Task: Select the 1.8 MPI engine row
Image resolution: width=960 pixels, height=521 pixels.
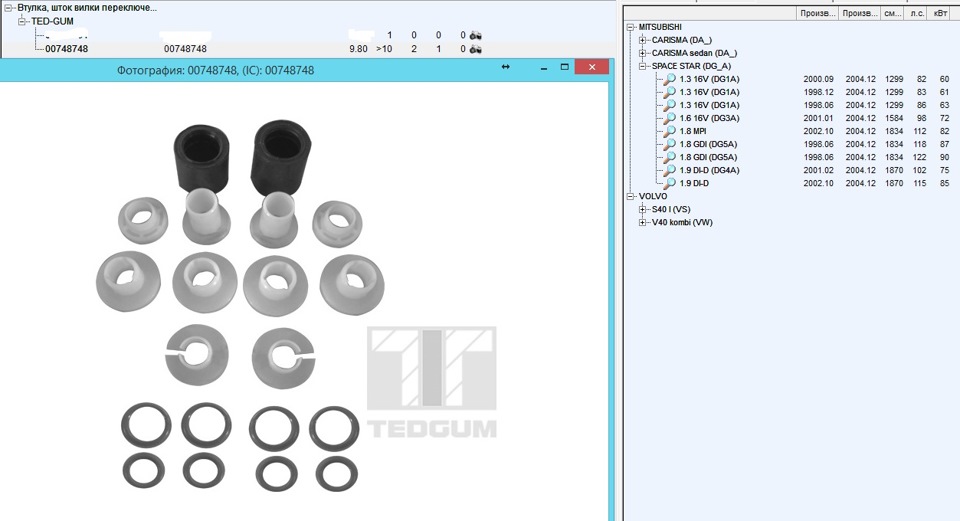Action: 692,131
